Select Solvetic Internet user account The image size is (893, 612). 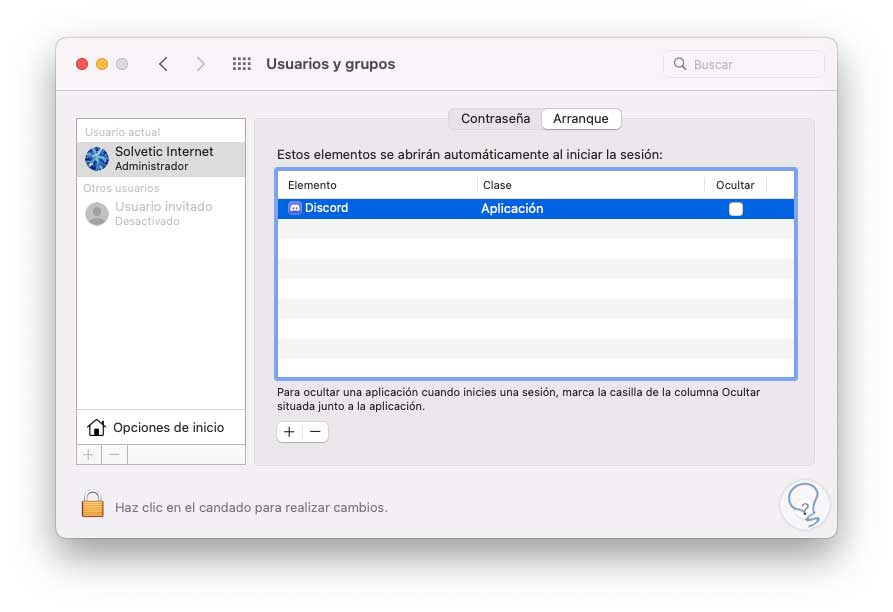pyautogui.click(x=161, y=159)
